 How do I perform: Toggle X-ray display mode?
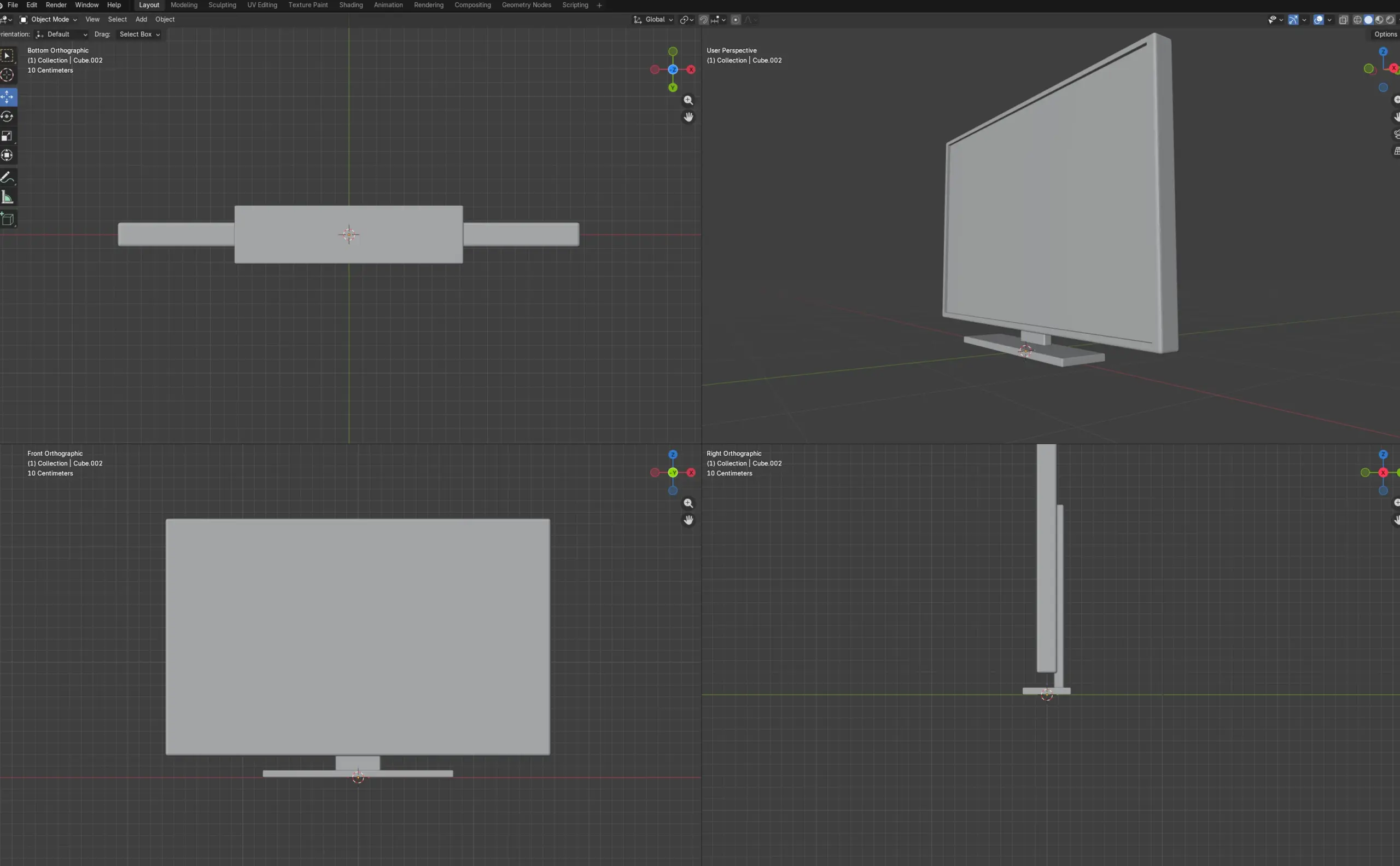coord(1343,20)
